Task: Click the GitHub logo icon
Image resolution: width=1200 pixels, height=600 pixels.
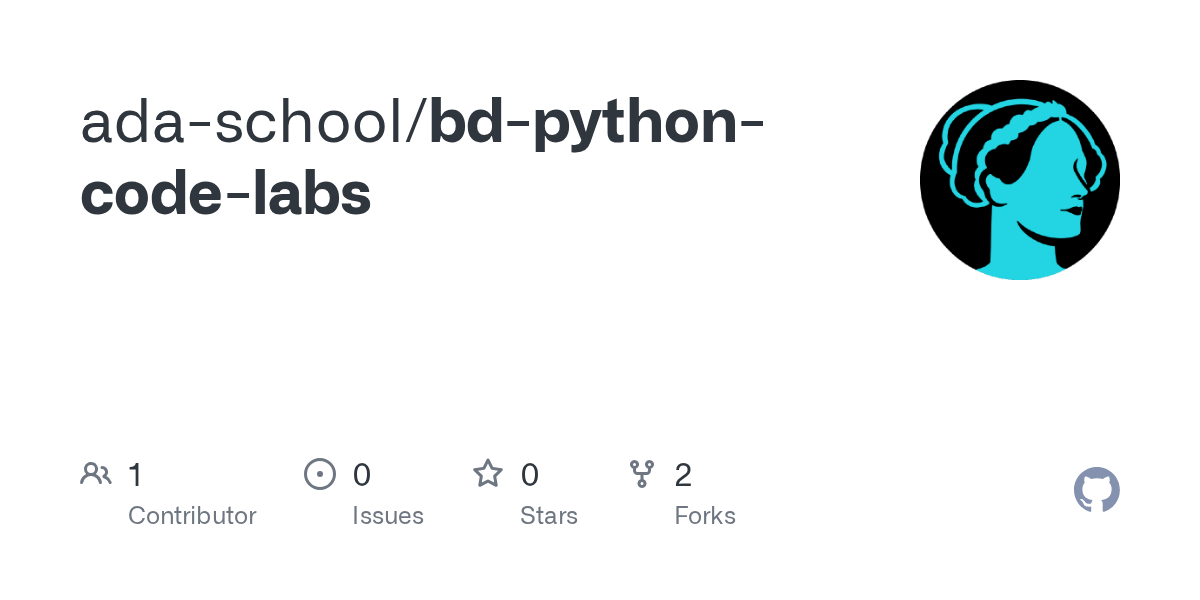Action: pyautogui.click(x=1096, y=490)
